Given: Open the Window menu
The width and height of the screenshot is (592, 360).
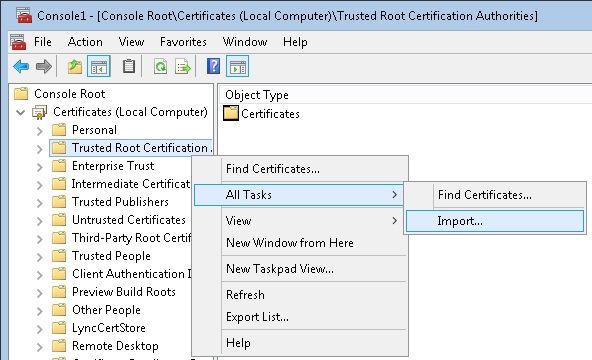Looking at the screenshot, I should [245, 42].
